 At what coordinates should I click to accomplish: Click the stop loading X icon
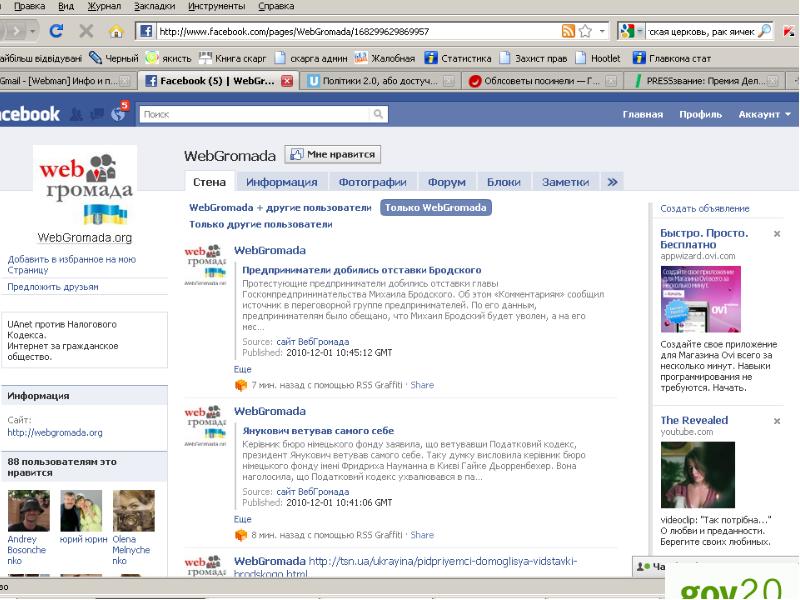[x=86, y=31]
